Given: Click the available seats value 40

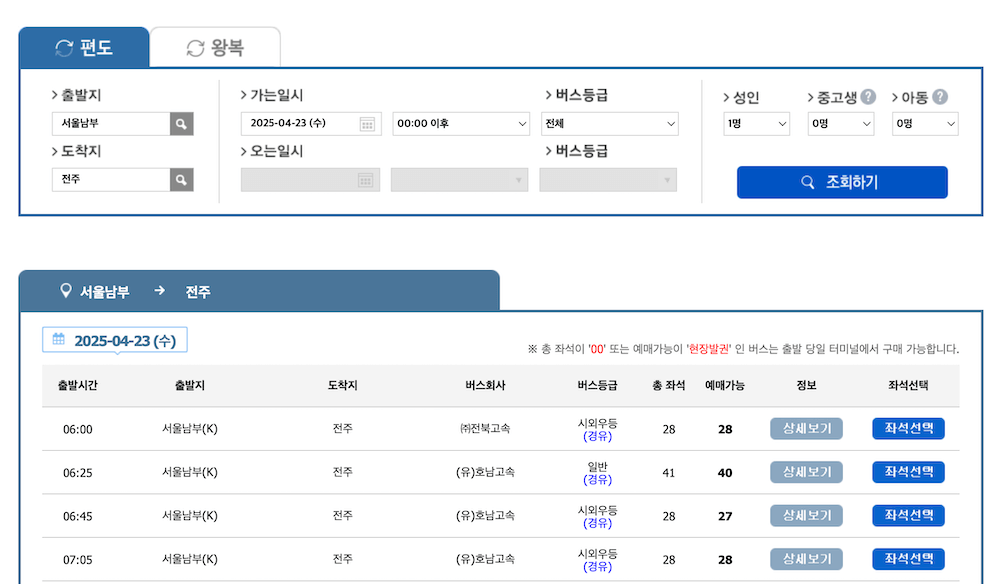Looking at the screenshot, I should tap(725, 472).
